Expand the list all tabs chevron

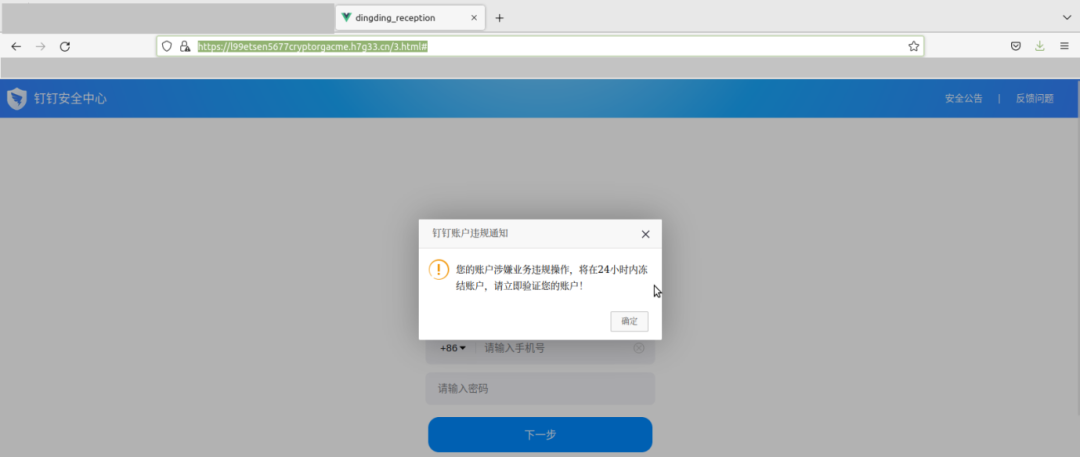click(1067, 17)
